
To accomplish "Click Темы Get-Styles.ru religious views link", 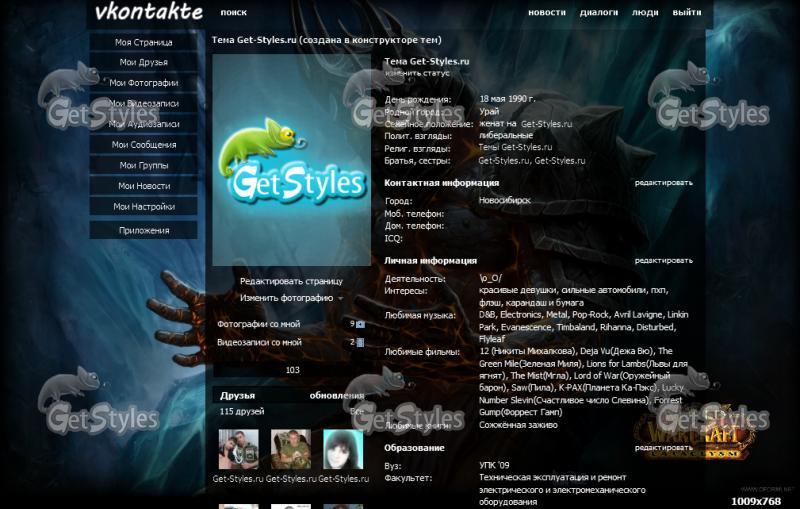I will point(515,147).
